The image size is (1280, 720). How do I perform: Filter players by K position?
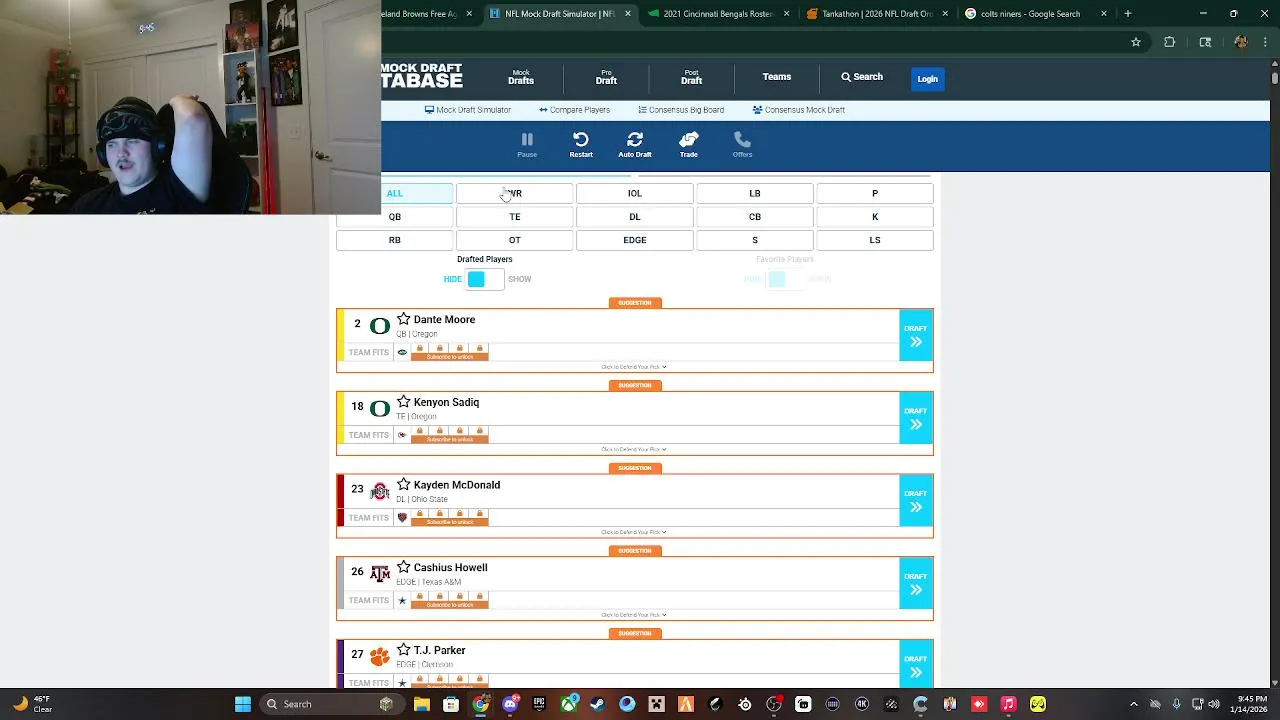(875, 217)
